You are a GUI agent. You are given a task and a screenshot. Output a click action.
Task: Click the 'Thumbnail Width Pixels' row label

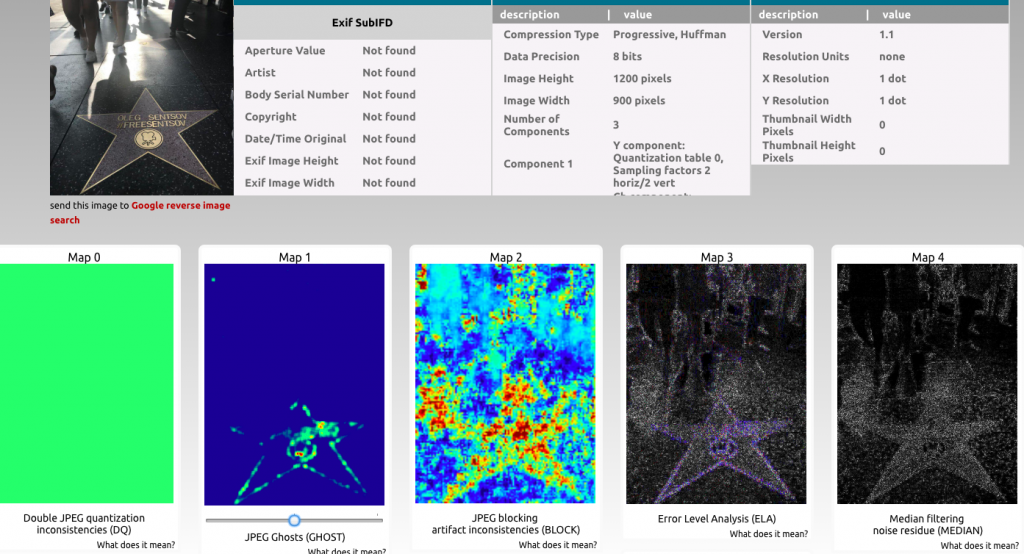pyautogui.click(x=807, y=125)
